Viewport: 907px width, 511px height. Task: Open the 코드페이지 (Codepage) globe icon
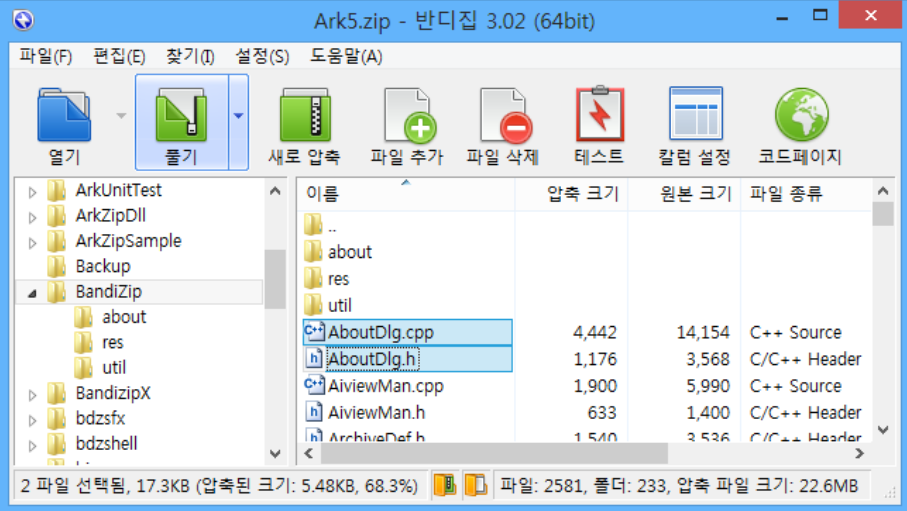802,115
